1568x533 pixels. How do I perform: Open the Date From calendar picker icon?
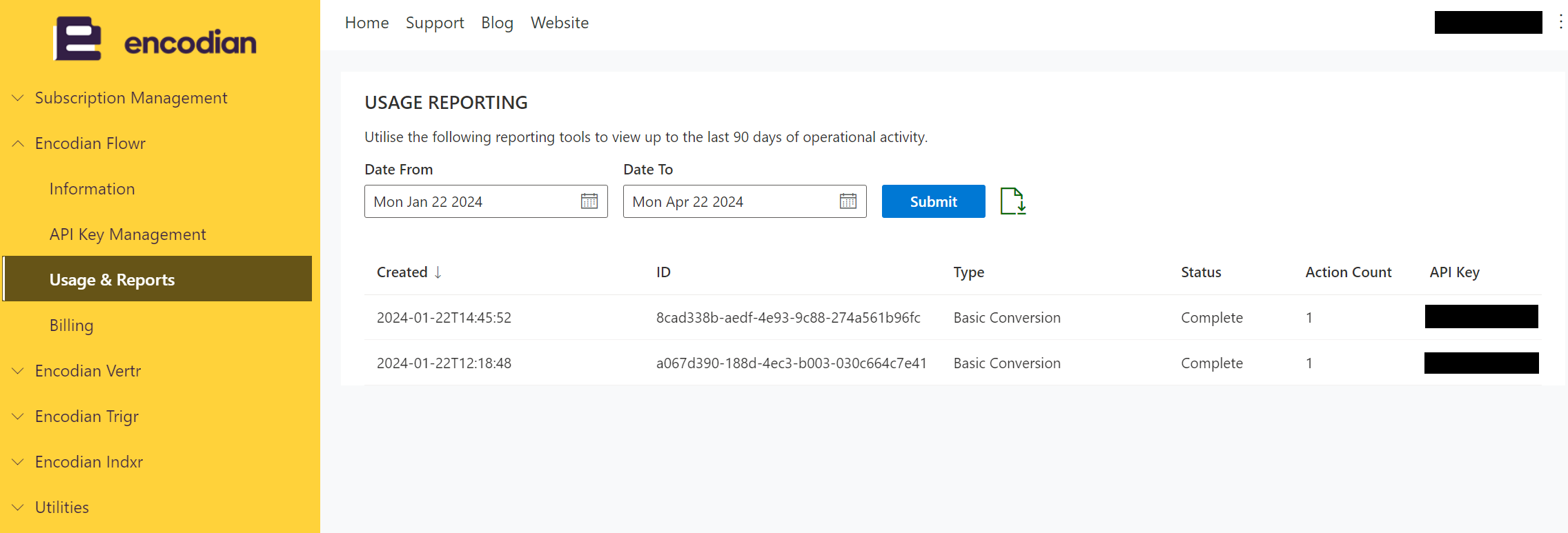[x=589, y=201]
